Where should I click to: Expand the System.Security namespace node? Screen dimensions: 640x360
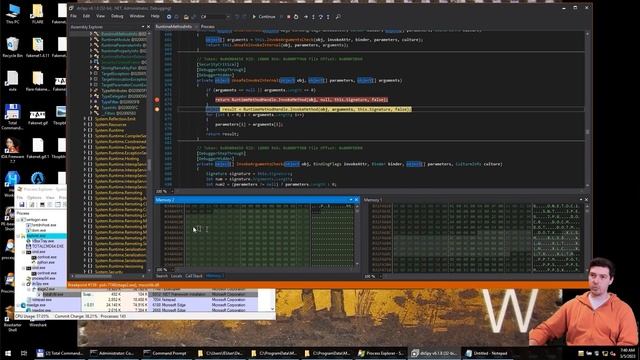click(x=85, y=272)
